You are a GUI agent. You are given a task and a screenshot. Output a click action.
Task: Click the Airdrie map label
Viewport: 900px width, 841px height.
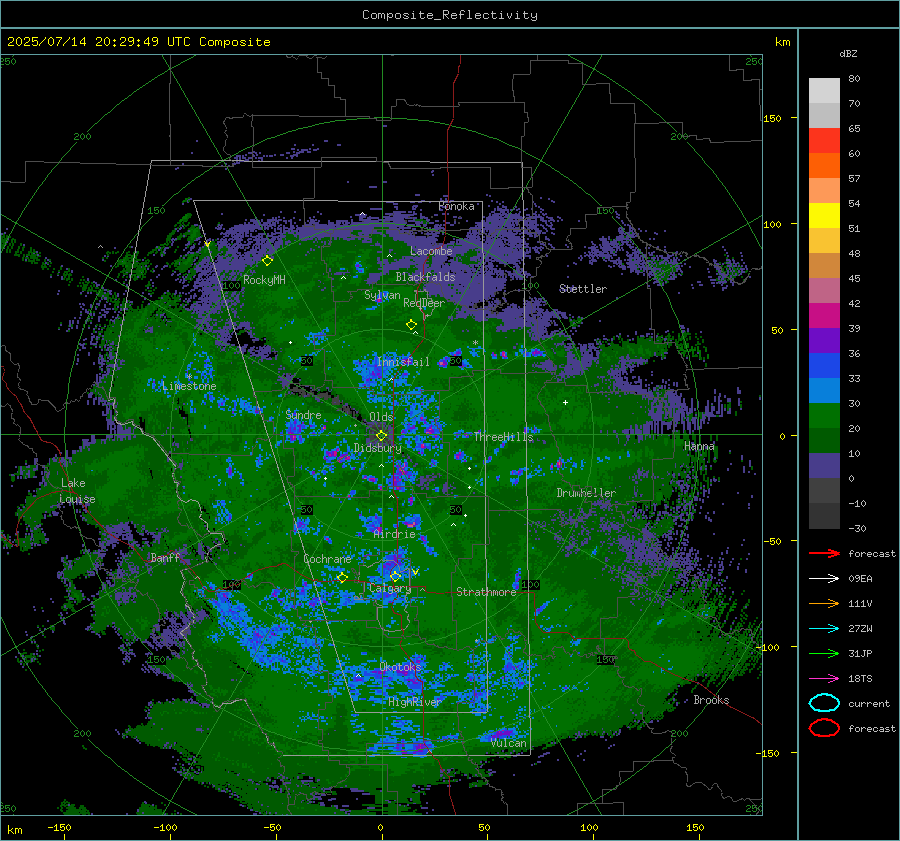coord(394,534)
